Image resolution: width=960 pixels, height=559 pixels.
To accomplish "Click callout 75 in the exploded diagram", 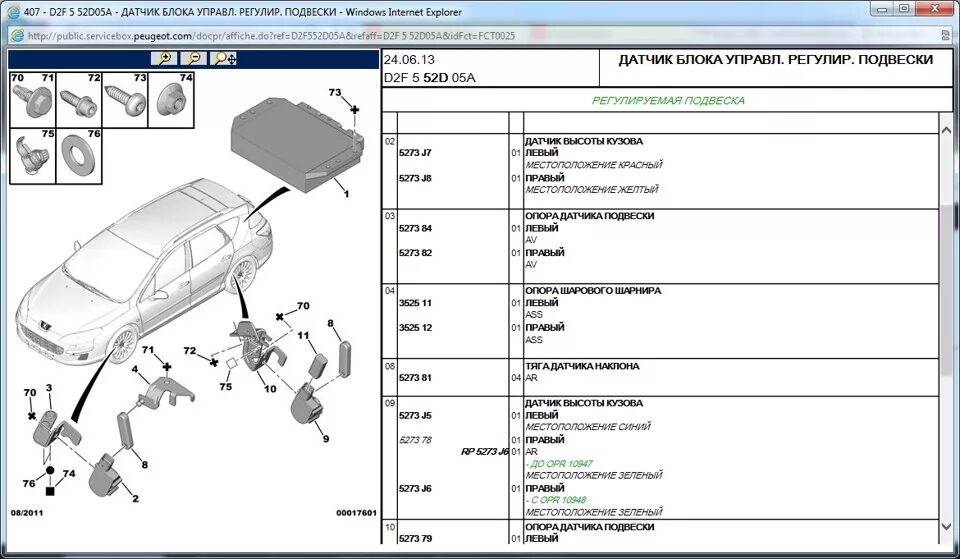I will (225, 386).
